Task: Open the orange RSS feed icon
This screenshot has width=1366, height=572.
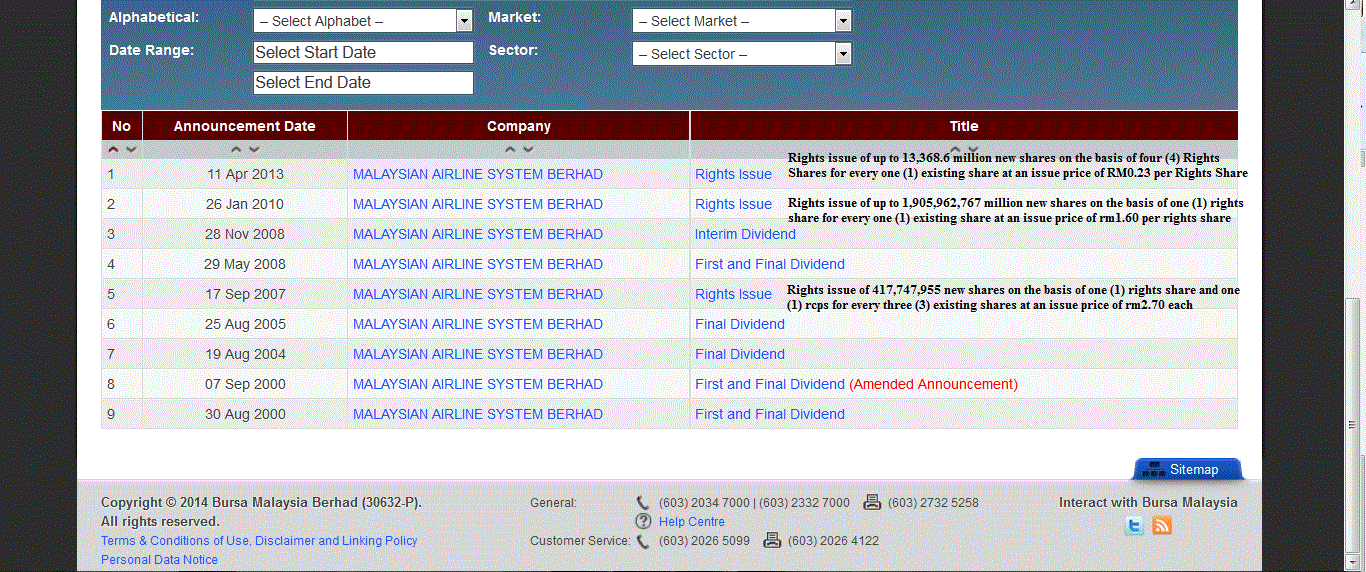Action: (1161, 526)
